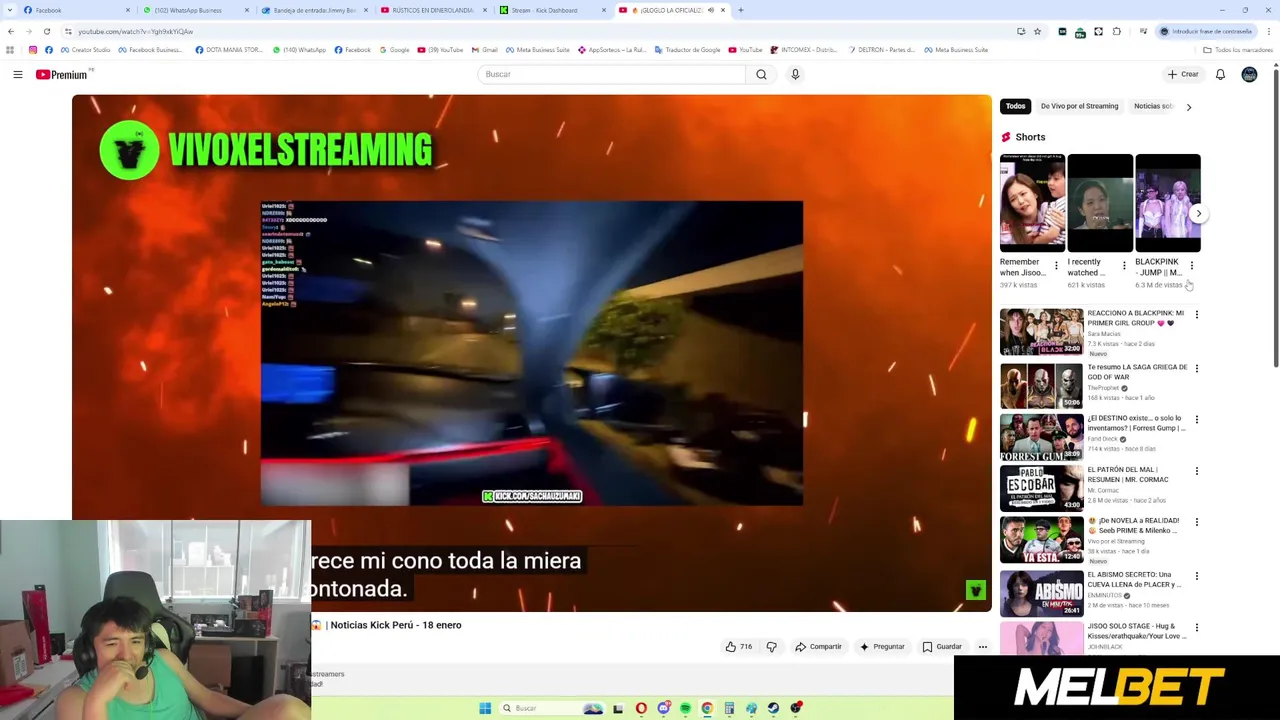Open 'Te resumo LA SAGA GRIEGA' video thumbnail
Image resolution: width=1280 pixels, height=720 pixels.
point(1041,385)
